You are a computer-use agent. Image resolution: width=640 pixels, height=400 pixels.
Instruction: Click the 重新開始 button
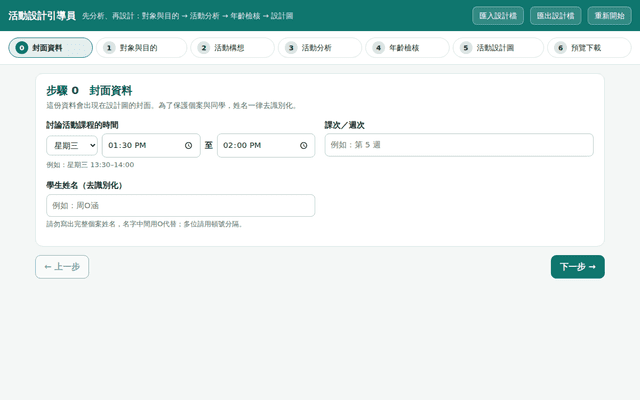609,16
